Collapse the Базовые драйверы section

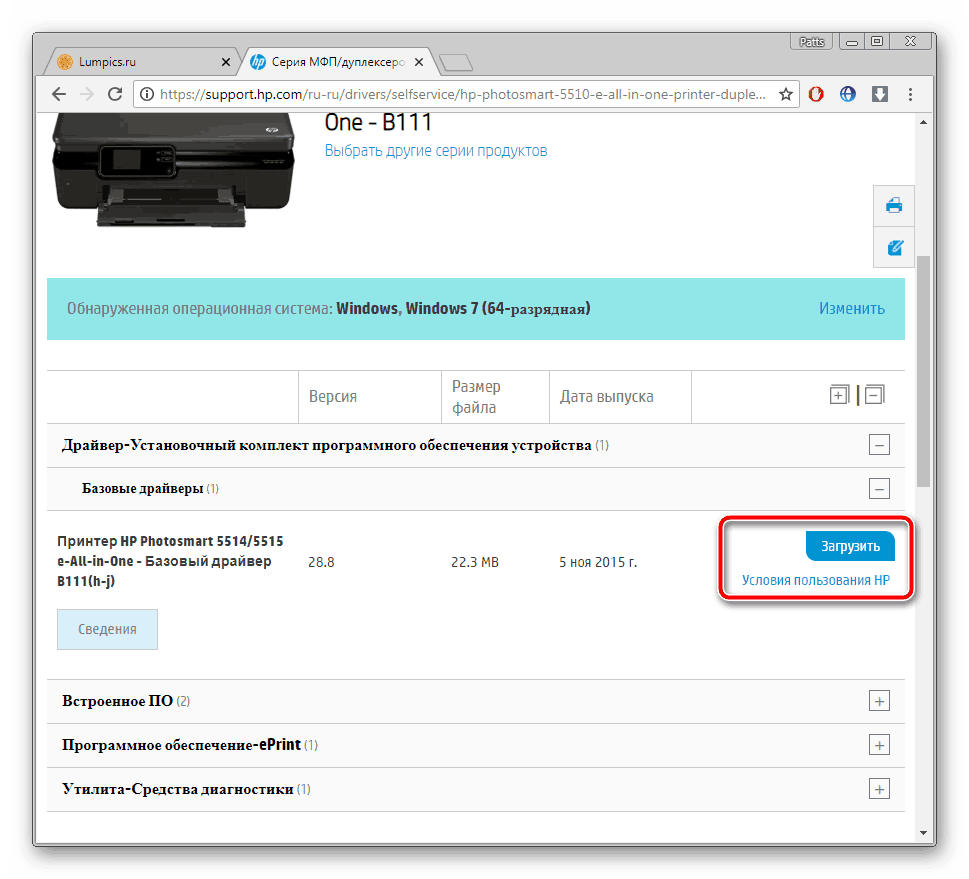coord(879,489)
